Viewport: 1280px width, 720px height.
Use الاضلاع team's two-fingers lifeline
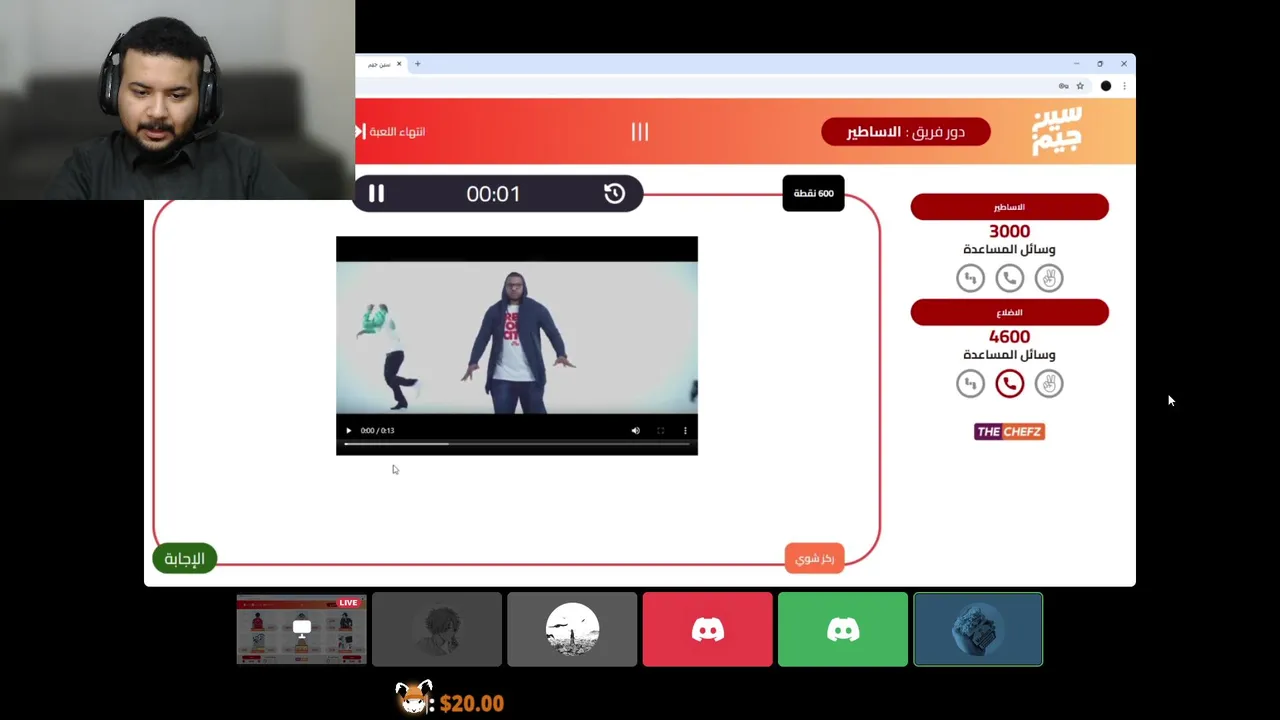coord(1048,383)
